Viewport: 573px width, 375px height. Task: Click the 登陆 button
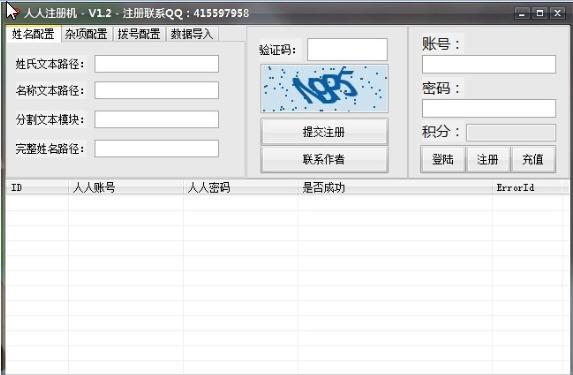(443, 159)
